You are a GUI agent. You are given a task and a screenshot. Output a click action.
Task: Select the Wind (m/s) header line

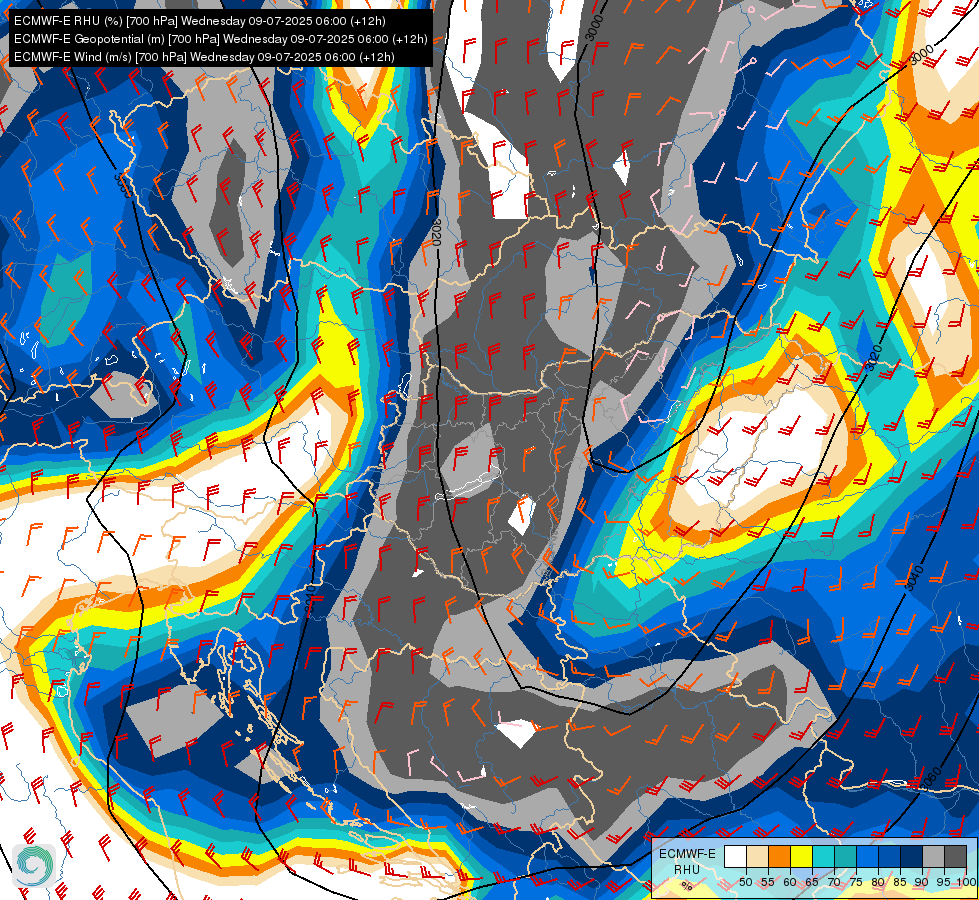pyautogui.click(x=204, y=57)
